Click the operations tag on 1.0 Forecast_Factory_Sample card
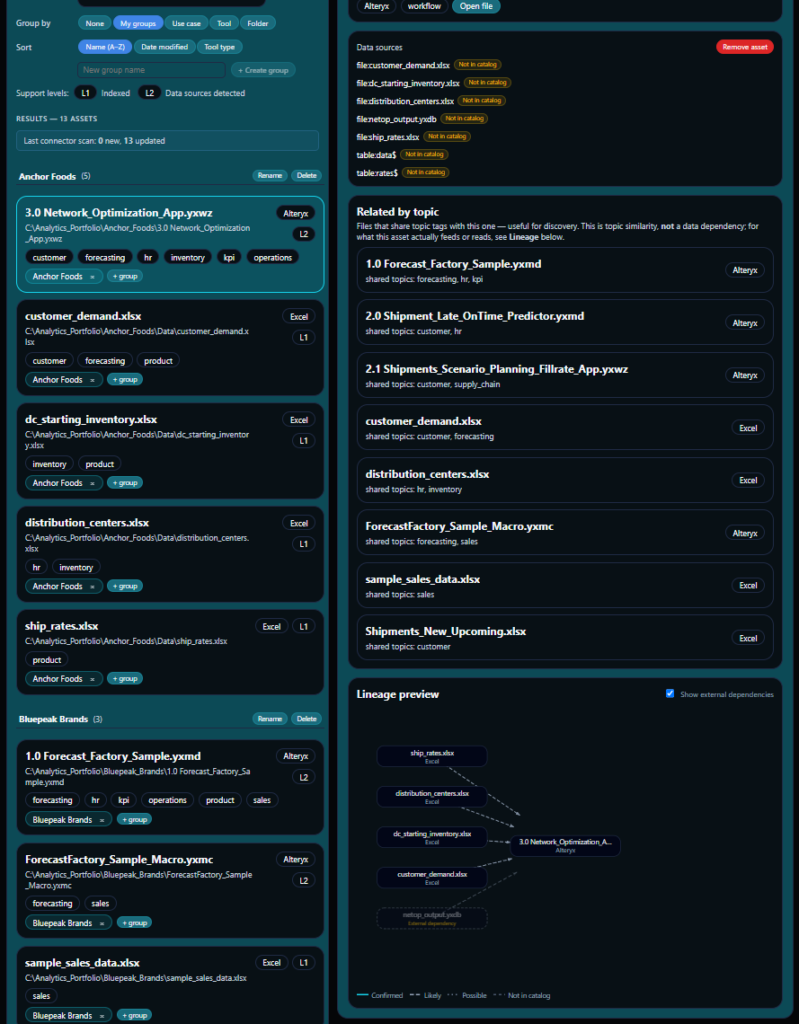 click(167, 800)
